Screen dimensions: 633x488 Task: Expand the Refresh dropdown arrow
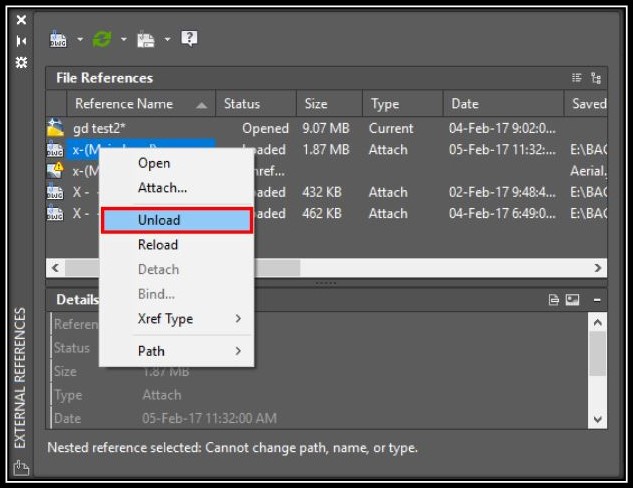(124, 39)
